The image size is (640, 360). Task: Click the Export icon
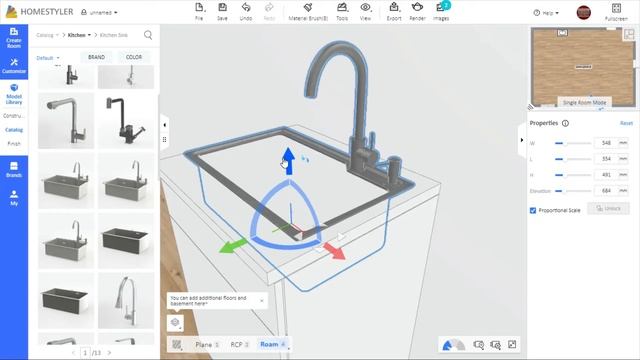click(394, 7)
